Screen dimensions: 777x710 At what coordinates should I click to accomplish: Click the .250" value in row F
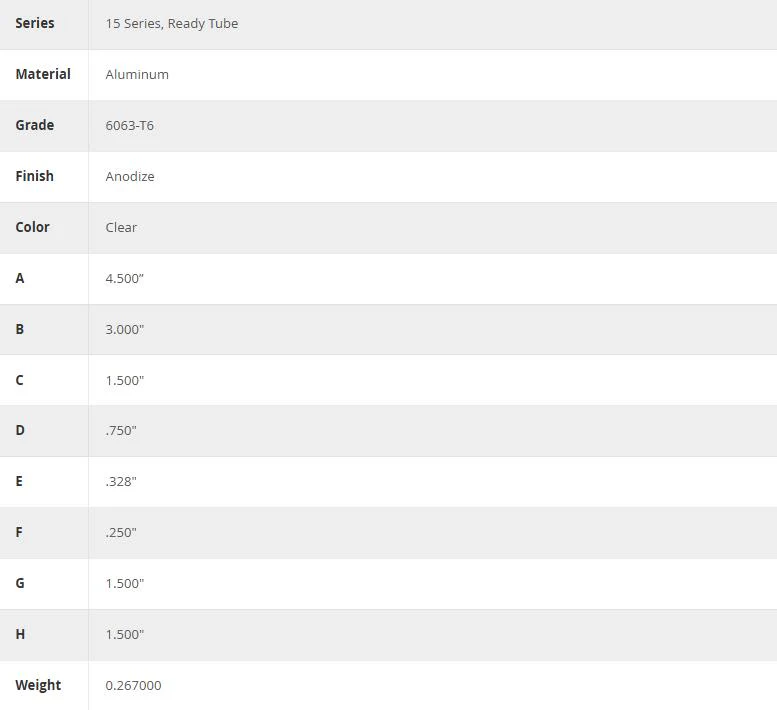click(121, 533)
